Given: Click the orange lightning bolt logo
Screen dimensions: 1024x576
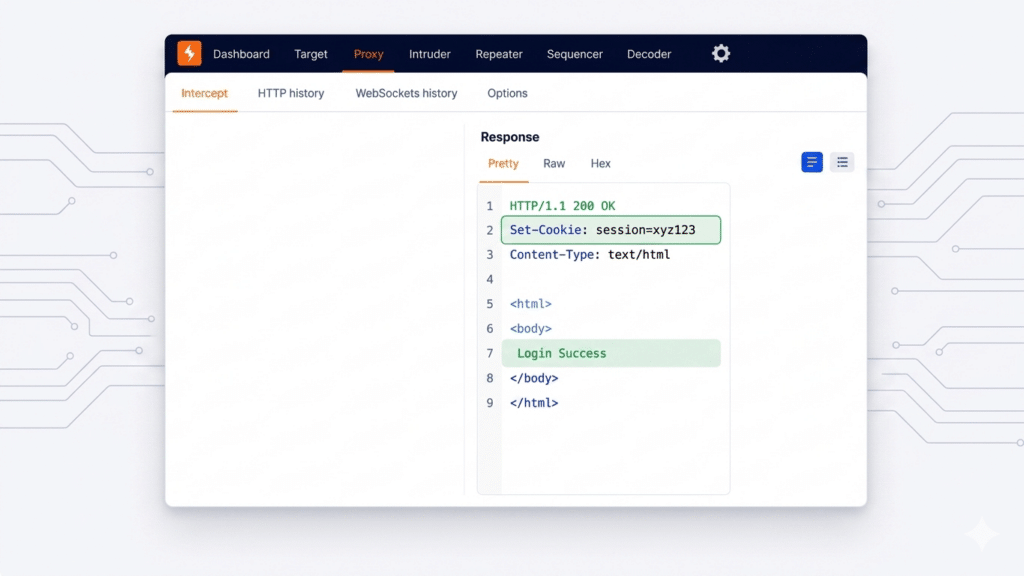Looking at the screenshot, I should click(189, 54).
